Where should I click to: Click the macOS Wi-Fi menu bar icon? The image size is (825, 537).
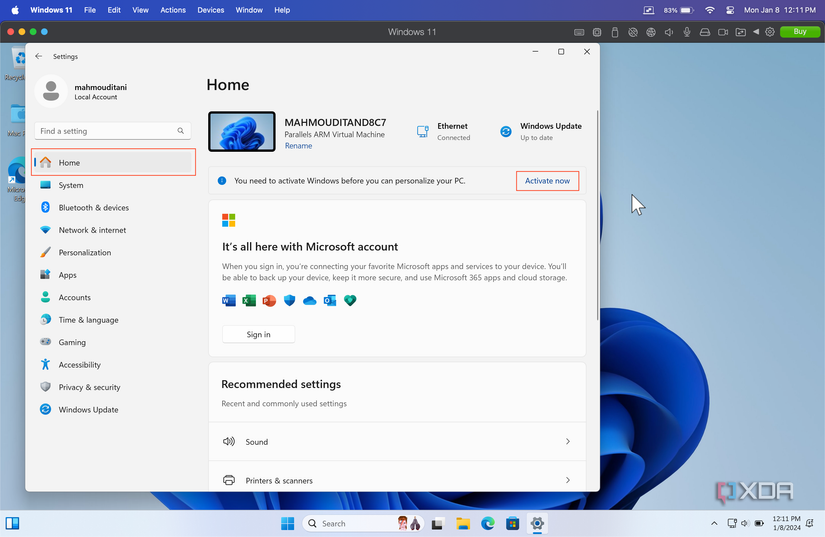click(x=710, y=10)
